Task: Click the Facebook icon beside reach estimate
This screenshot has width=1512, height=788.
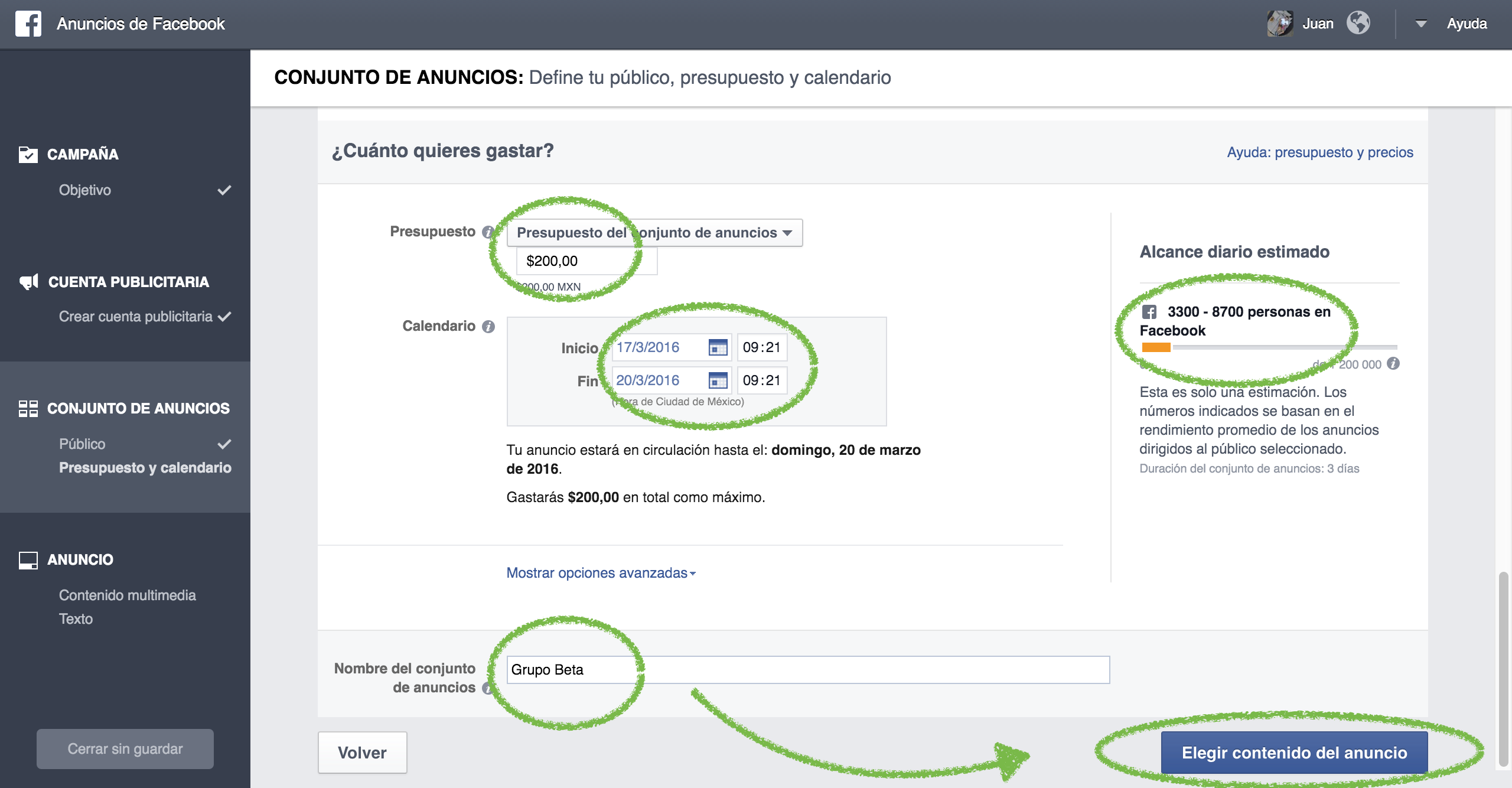Action: point(1149,312)
